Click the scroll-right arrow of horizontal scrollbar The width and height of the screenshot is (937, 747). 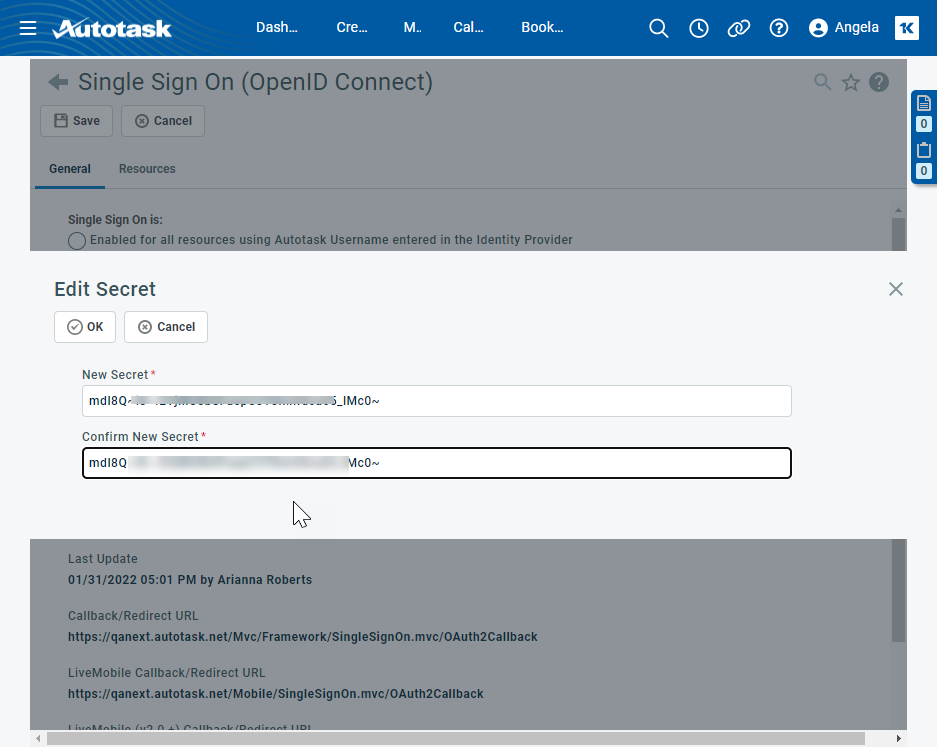(898, 739)
